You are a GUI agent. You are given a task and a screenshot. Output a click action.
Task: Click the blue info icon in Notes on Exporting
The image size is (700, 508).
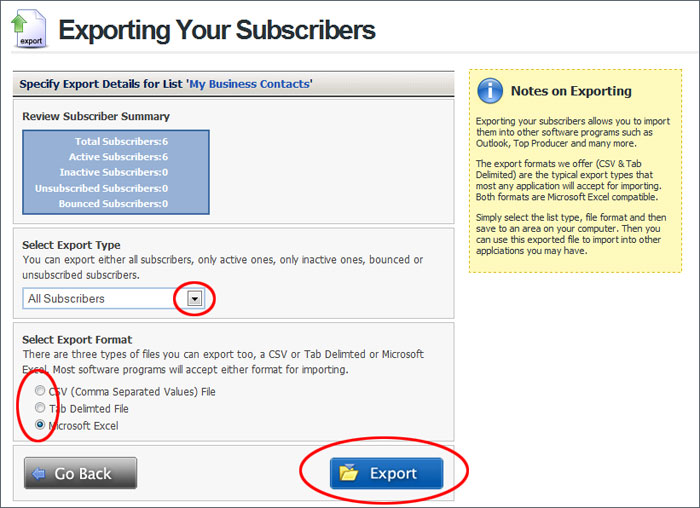click(490, 91)
